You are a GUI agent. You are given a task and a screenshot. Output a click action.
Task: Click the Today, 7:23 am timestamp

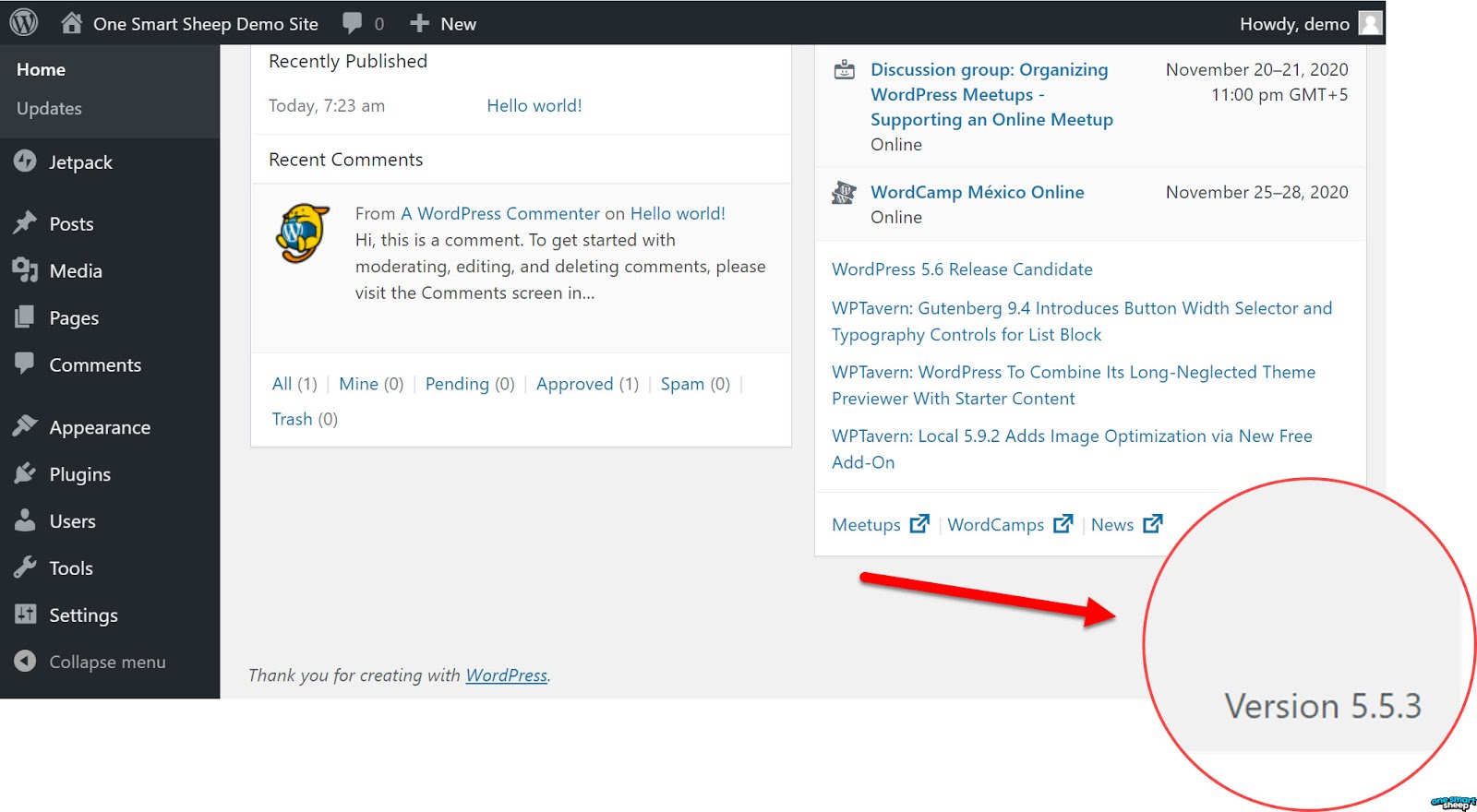[327, 105]
